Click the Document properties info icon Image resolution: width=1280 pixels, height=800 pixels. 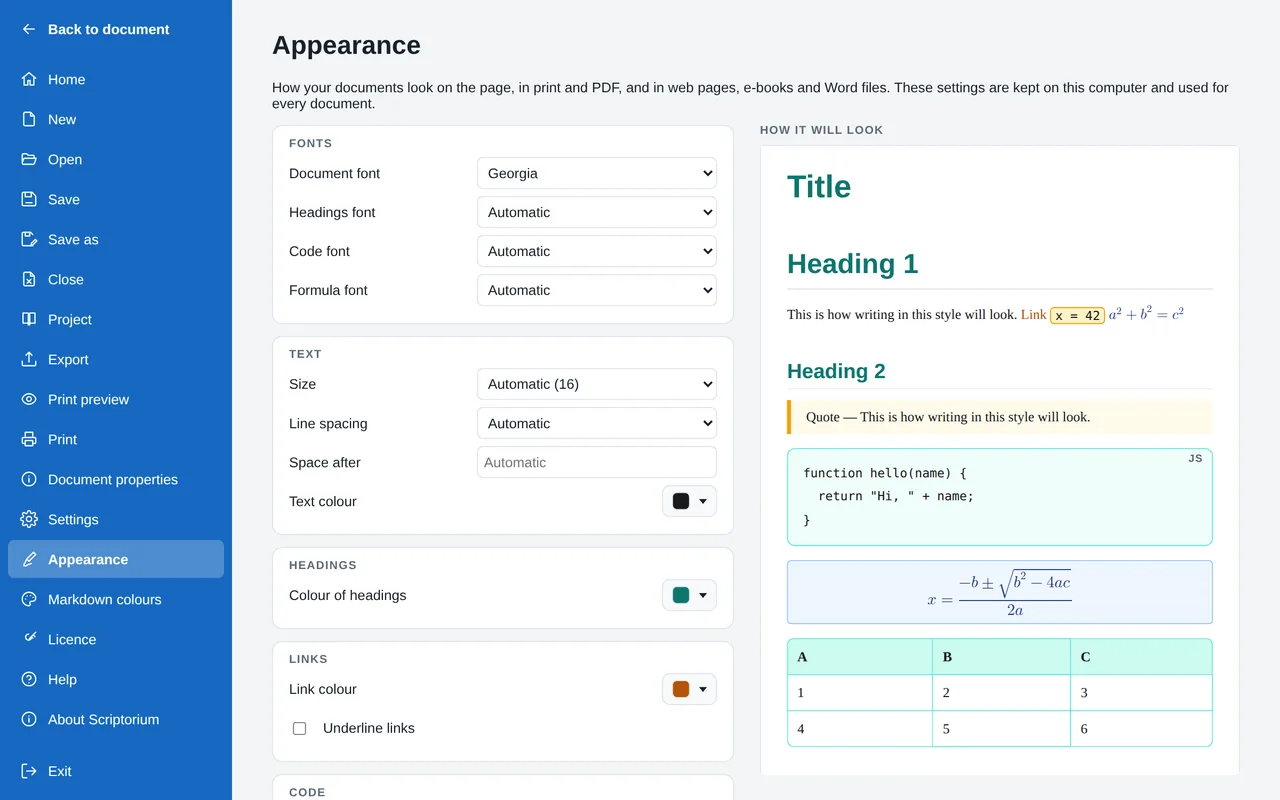coord(29,479)
